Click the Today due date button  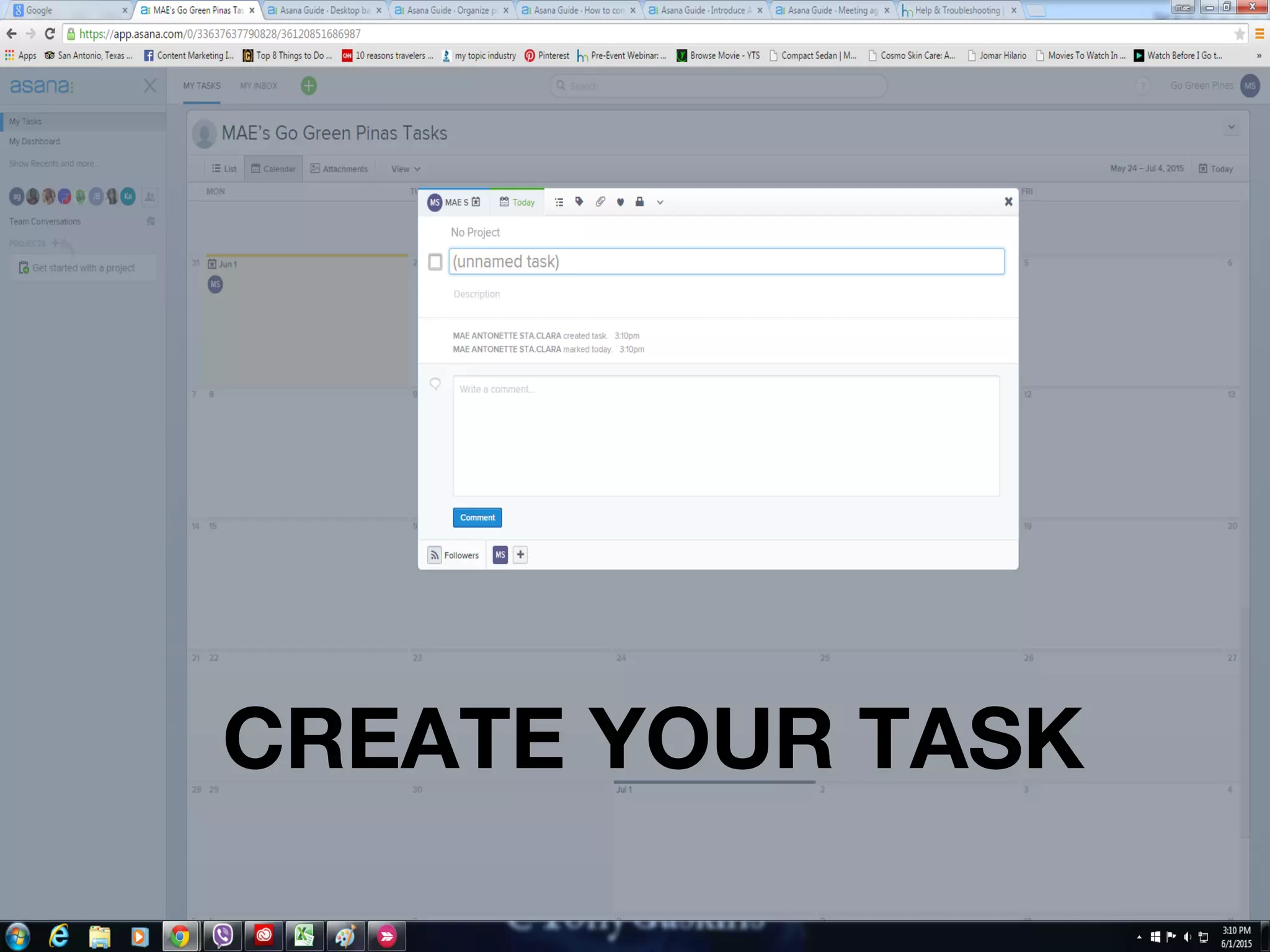click(x=517, y=202)
